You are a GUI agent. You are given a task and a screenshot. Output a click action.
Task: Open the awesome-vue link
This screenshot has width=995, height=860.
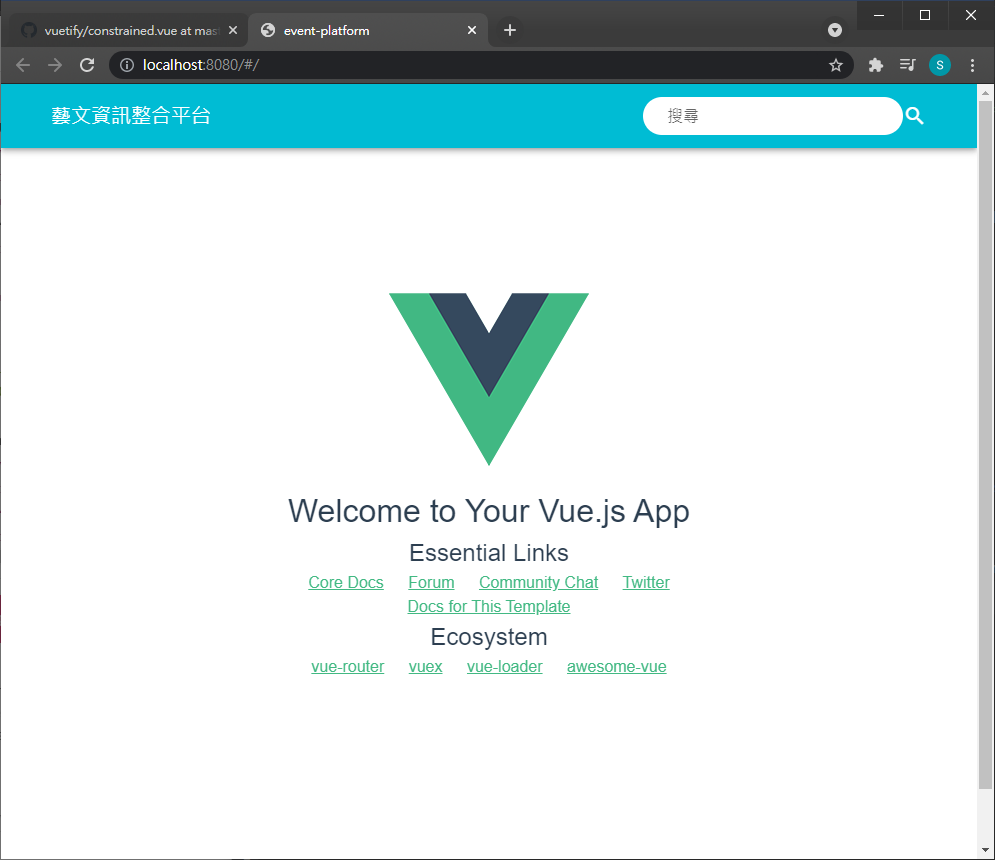click(617, 666)
